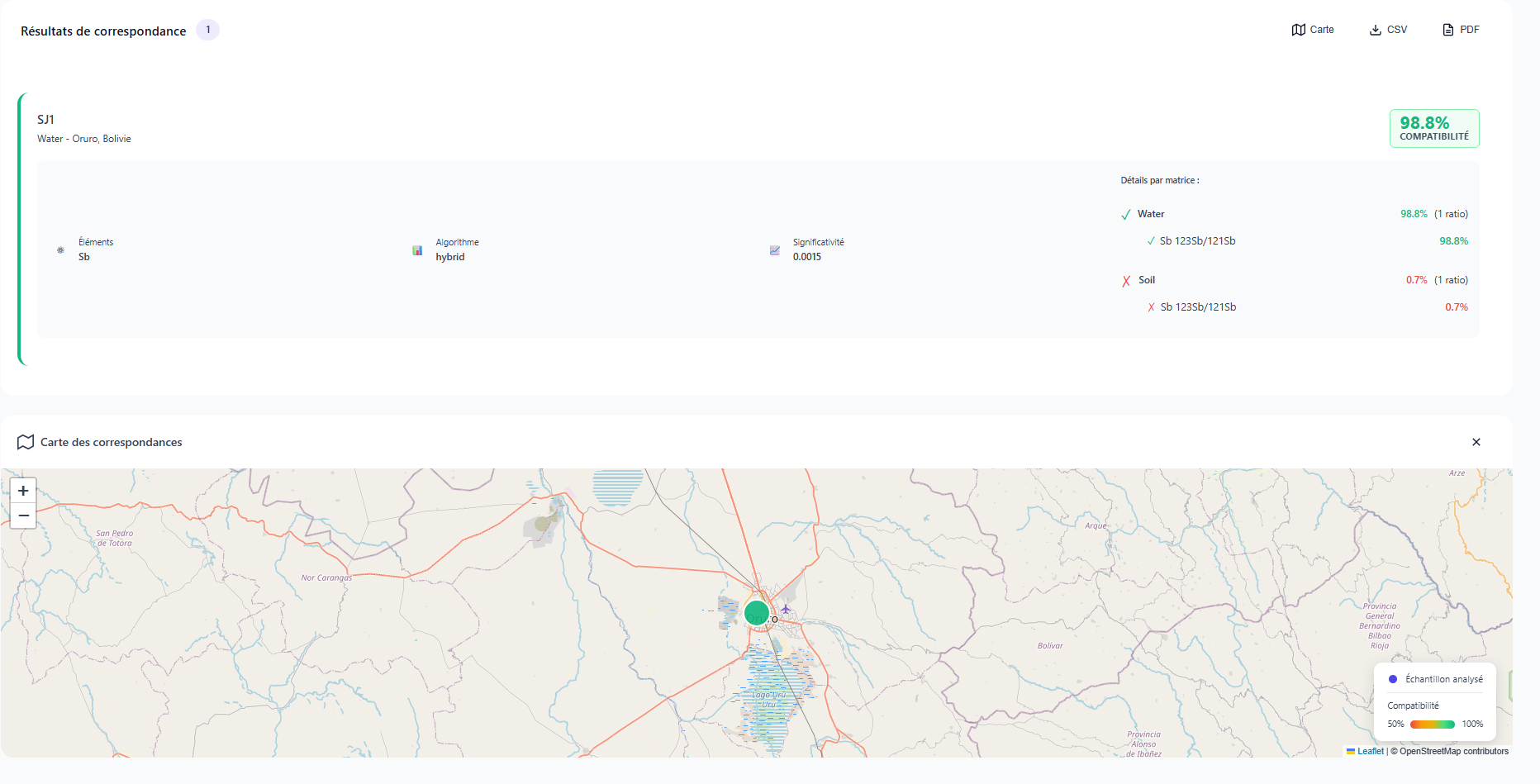This screenshot has height=784, width=1540.
Task: Click the green sample marker near Oruro
Action: coord(758,613)
